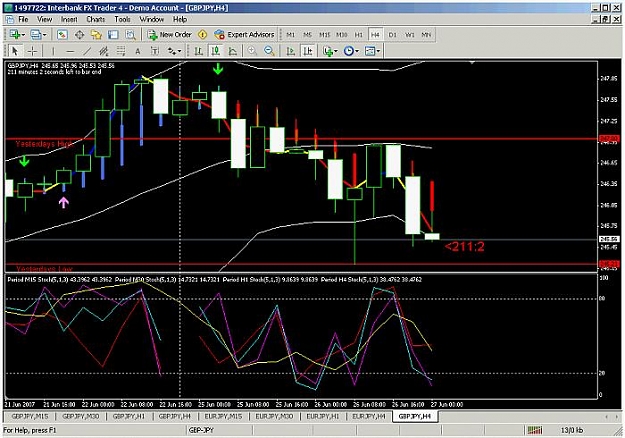This screenshot has width=625, height=438.
Task: Zoom in on the chart
Action: coord(252,51)
